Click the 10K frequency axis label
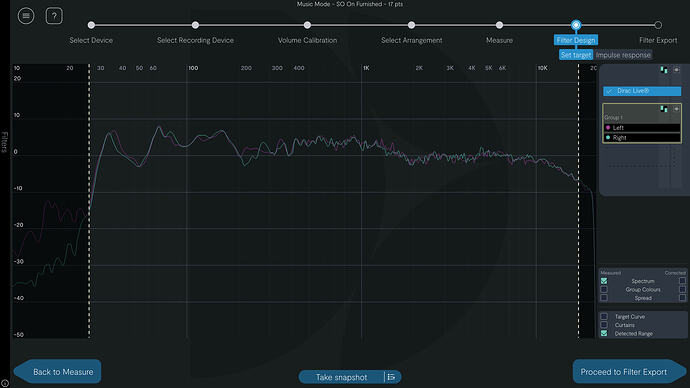Image resolution: width=690 pixels, height=388 pixels. click(543, 68)
